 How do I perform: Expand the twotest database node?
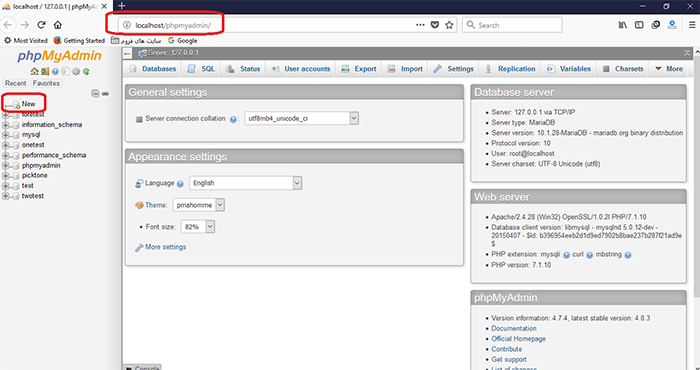[x=6, y=196]
